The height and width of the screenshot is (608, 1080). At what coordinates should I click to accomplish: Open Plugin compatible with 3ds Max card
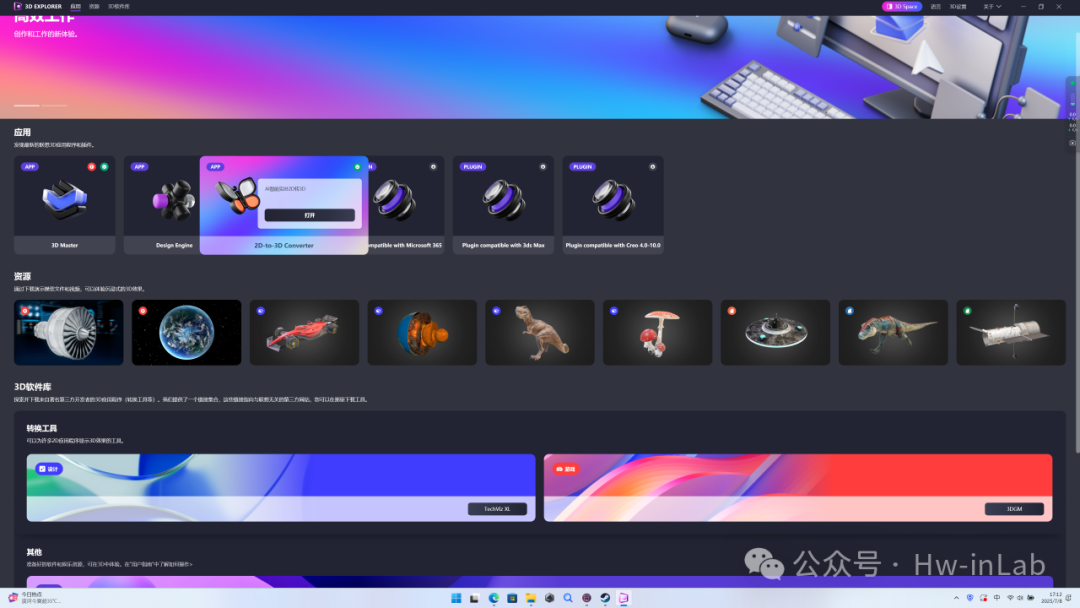coord(503,205)
